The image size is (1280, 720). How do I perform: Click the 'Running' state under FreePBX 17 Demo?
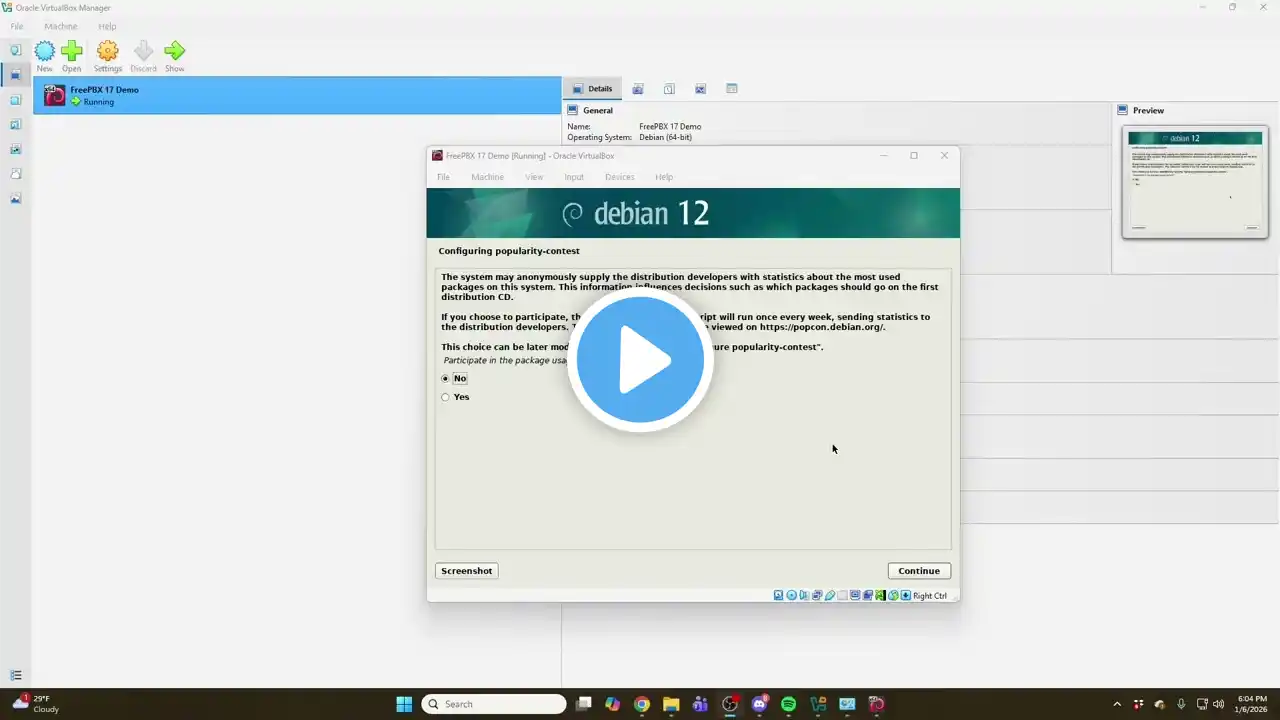tap(99, 102)
